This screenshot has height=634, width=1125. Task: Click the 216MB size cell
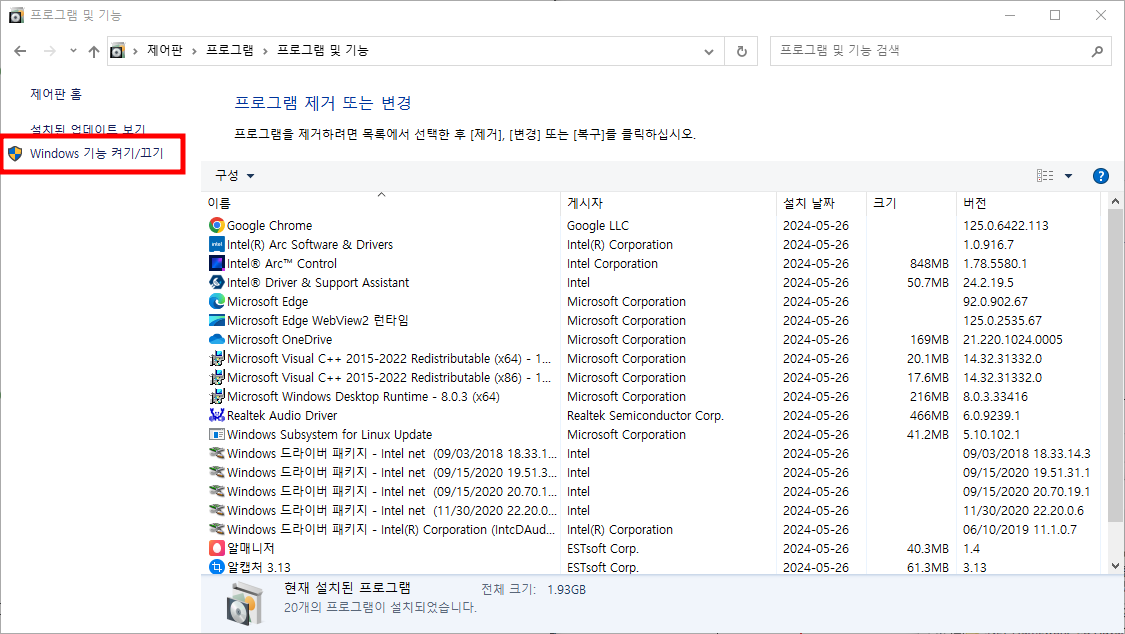click(929, 397)
